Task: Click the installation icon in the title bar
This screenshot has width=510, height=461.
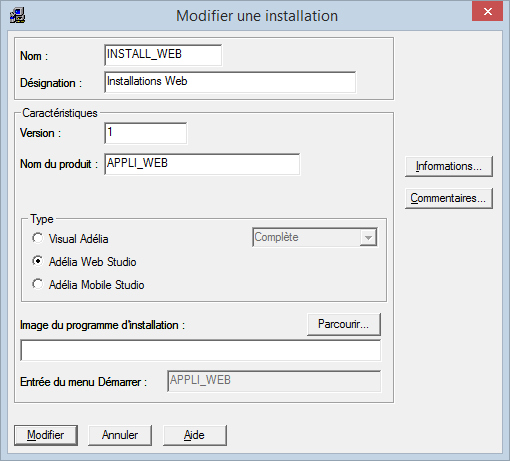Action: click(17, 15)
